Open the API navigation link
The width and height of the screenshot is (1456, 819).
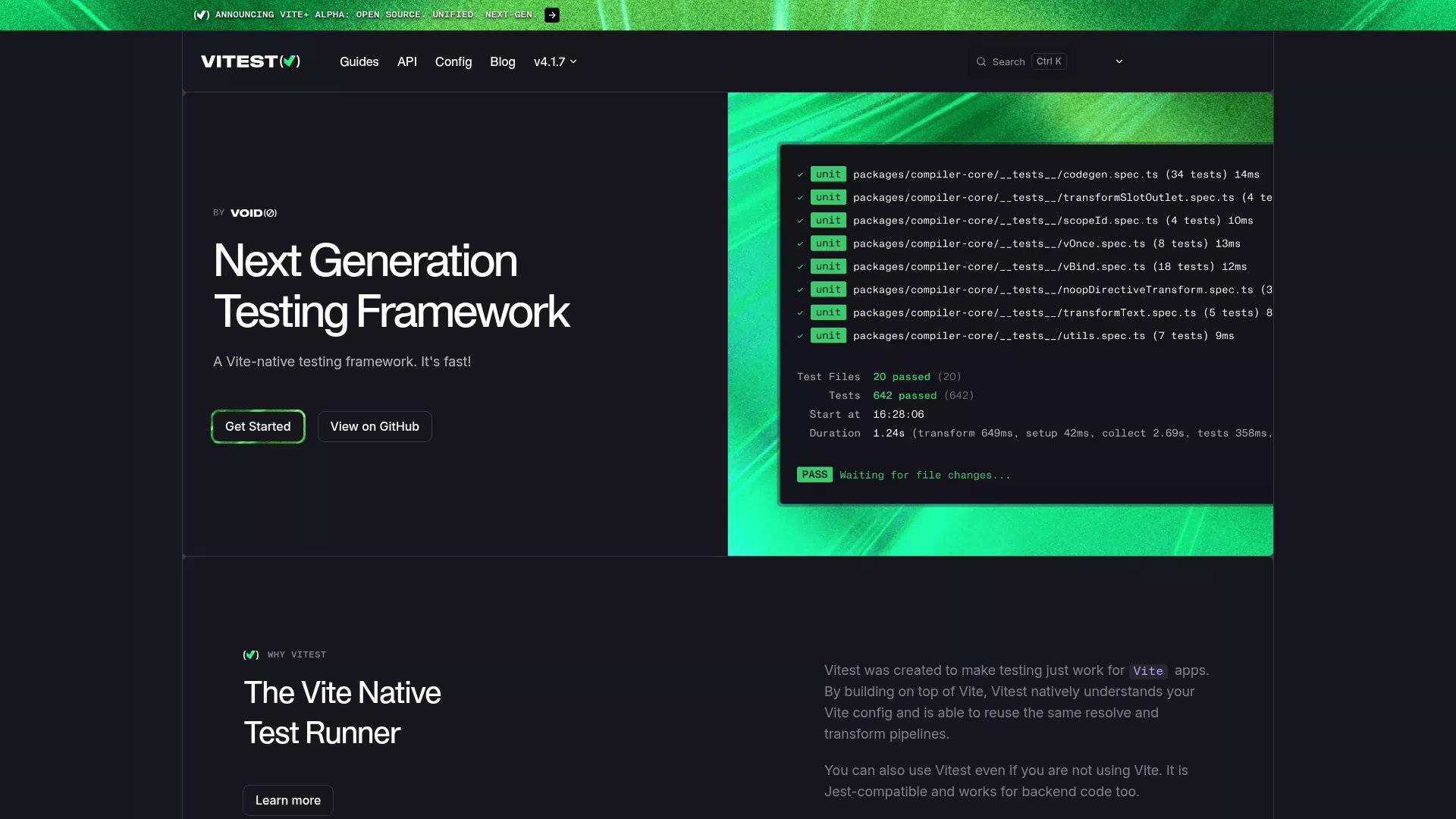(407, 61)
